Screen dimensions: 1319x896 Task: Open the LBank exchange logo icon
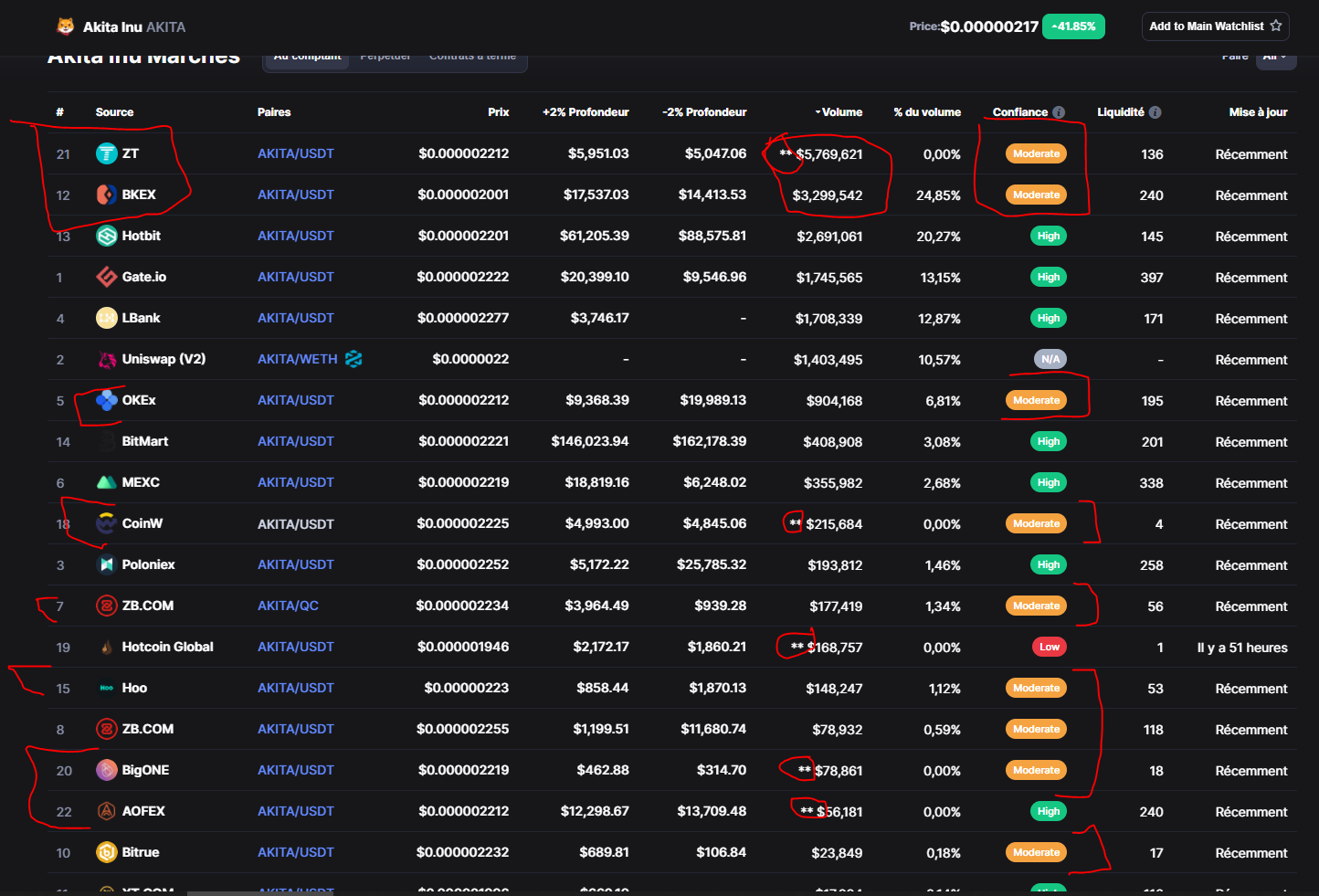(x=107, y=318)
